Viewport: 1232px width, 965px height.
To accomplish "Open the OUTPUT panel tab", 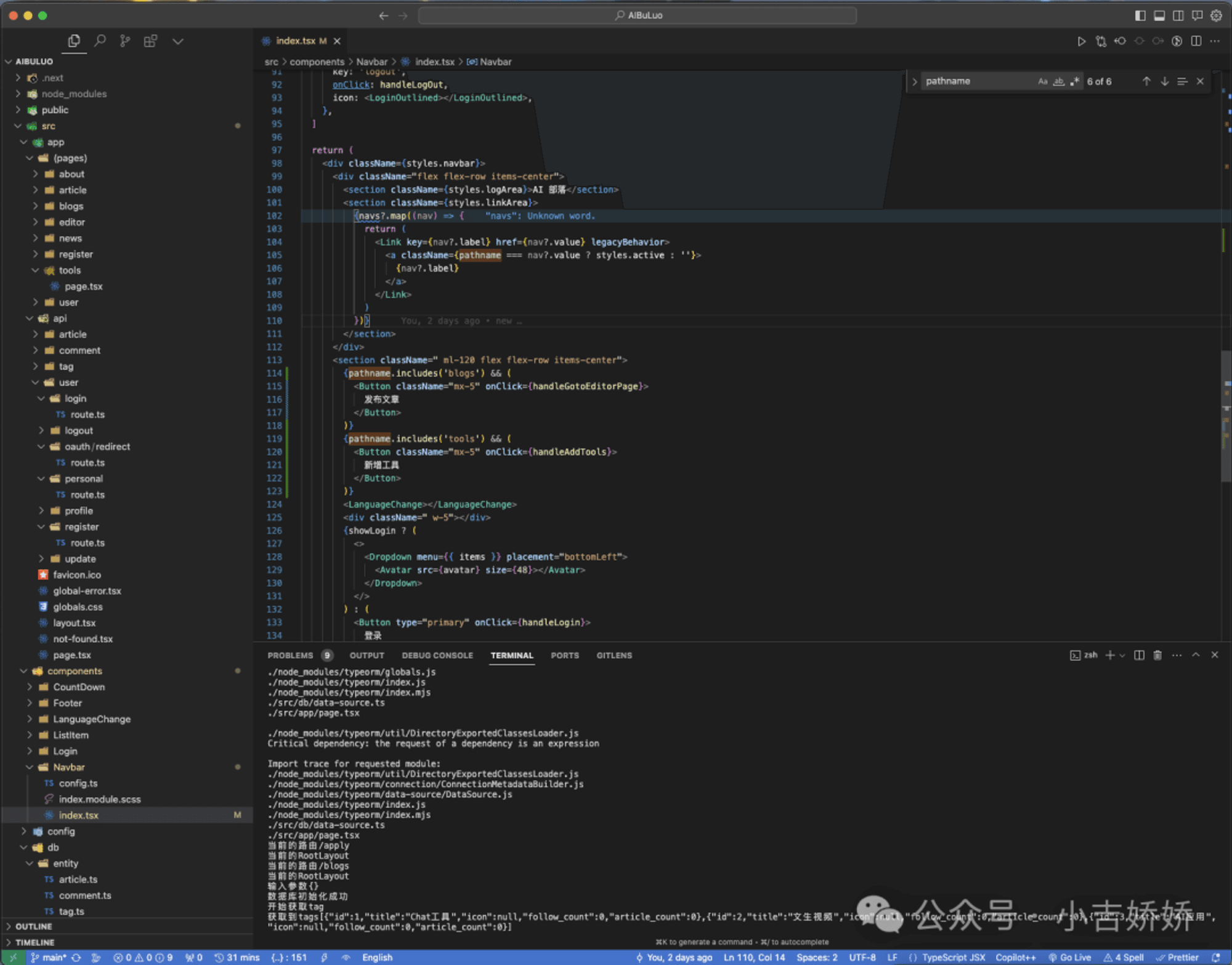I will click(367, 655).
